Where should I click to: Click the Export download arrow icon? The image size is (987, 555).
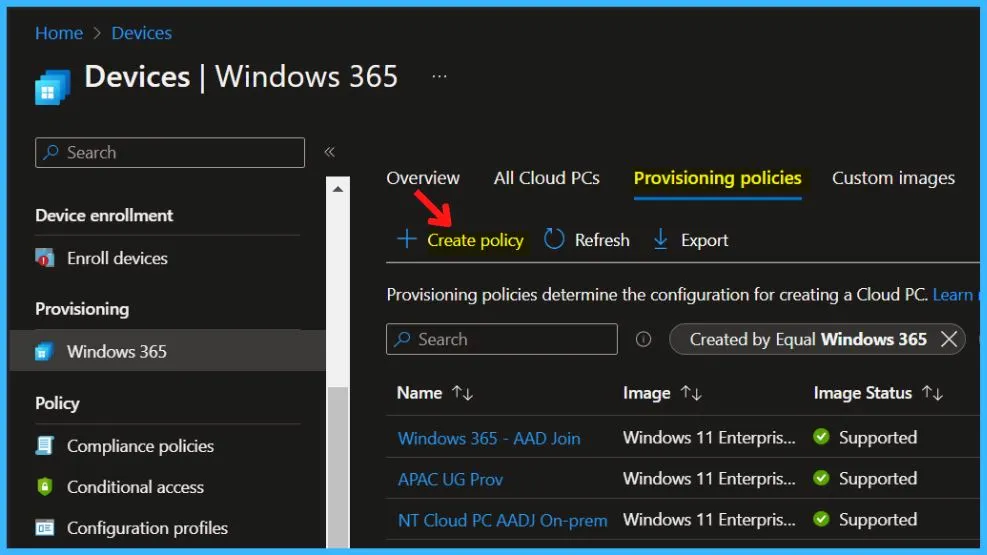pos(660,239)
